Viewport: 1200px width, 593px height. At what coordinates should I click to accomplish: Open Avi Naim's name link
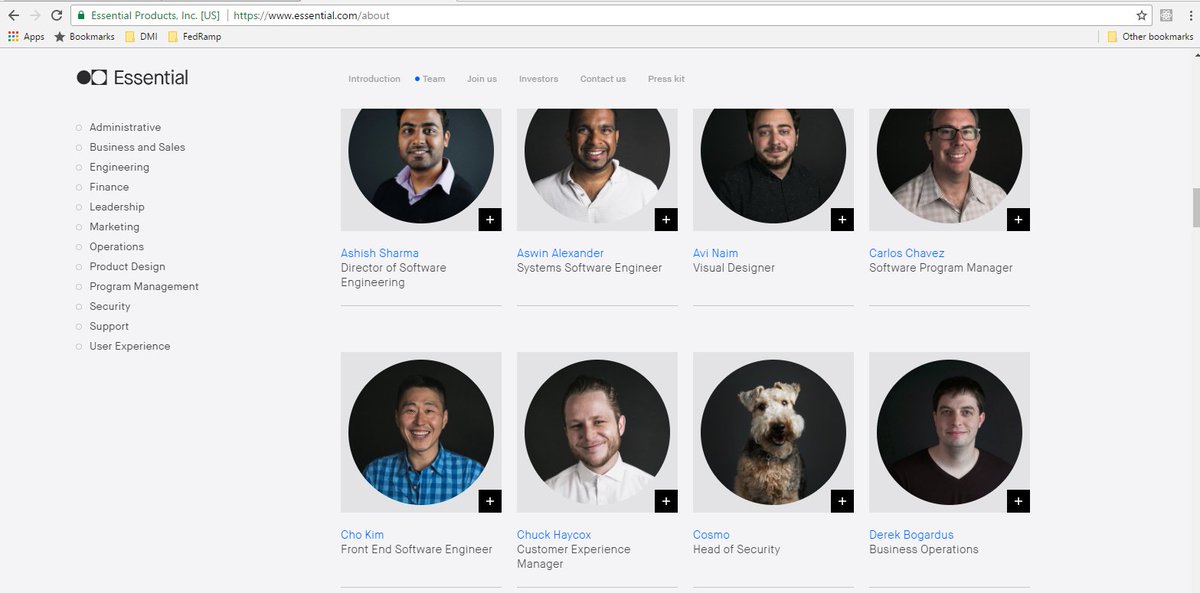(x=715, y=253)
